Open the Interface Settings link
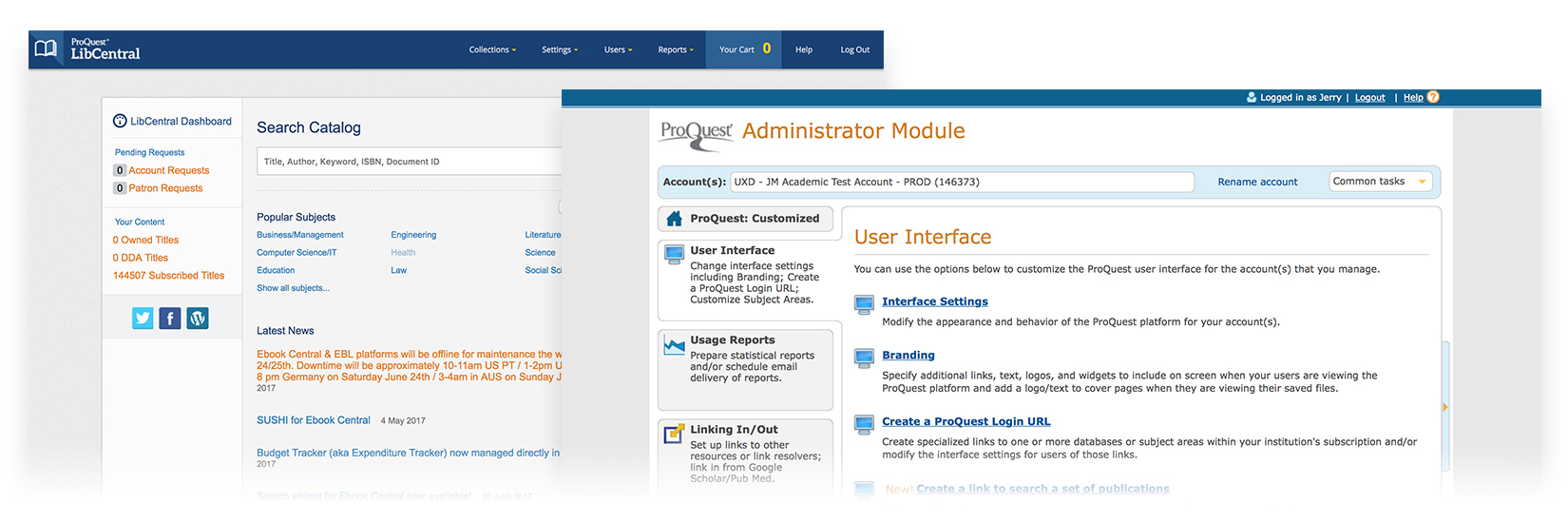 coord(935,301)
